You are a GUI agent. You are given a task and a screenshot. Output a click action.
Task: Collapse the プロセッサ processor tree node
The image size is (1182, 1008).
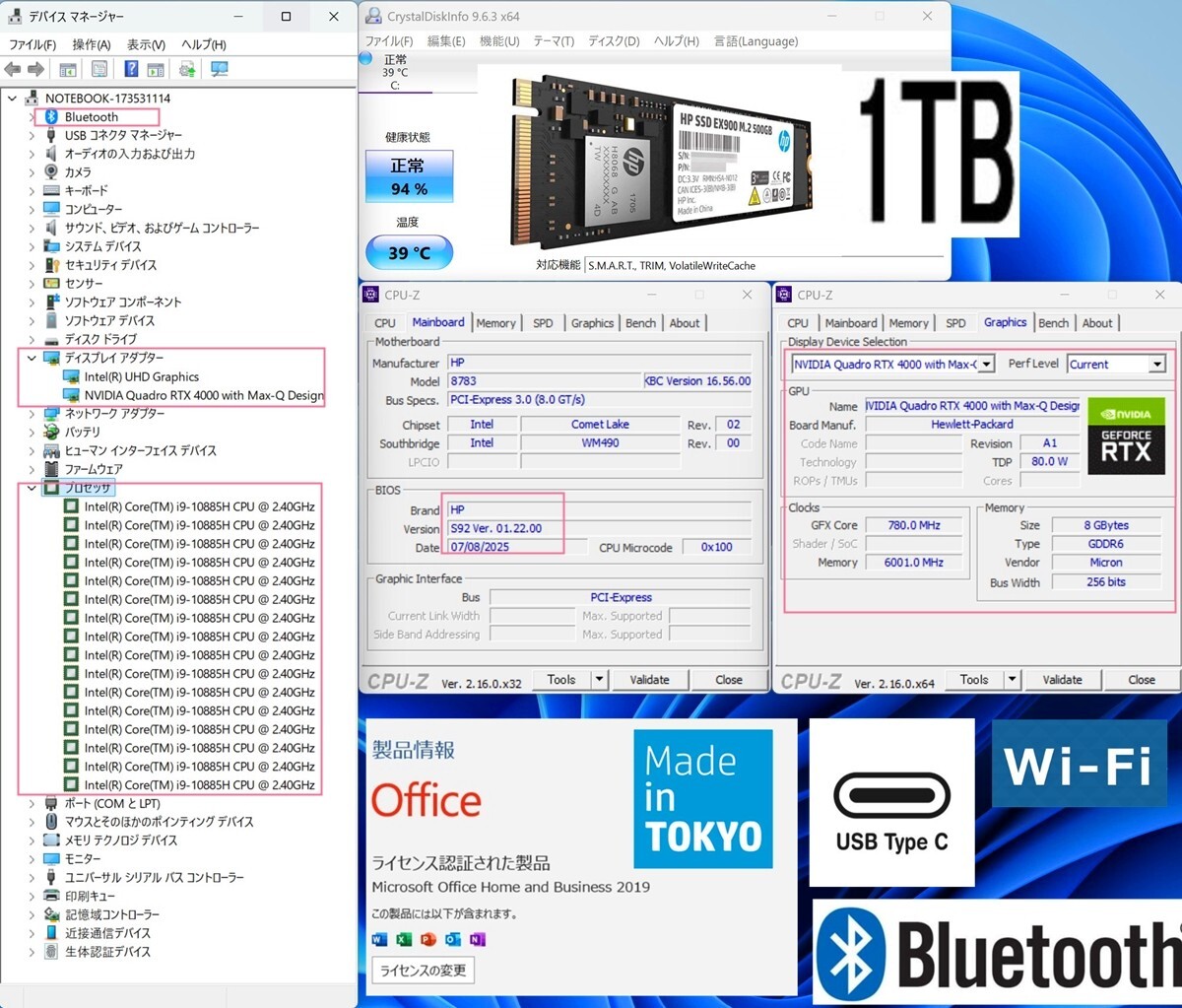click(x=32, y=488)
